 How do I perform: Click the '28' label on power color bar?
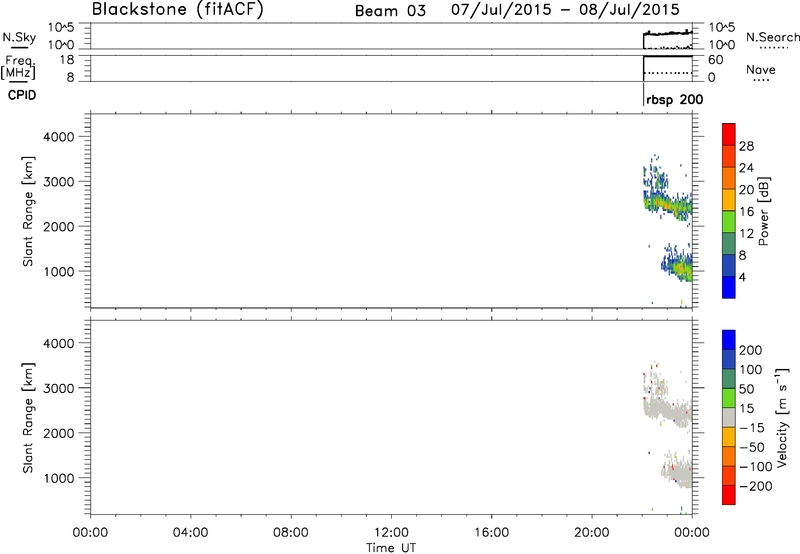click(x=746, y=146)
